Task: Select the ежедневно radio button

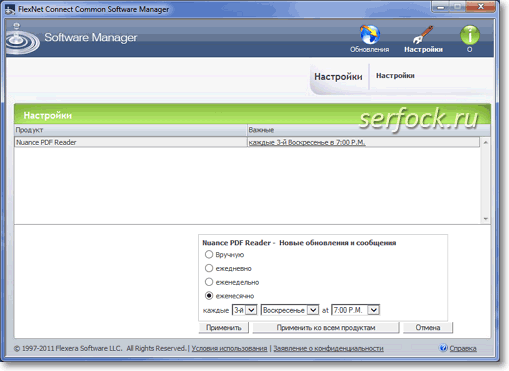Action: point(209,268)
